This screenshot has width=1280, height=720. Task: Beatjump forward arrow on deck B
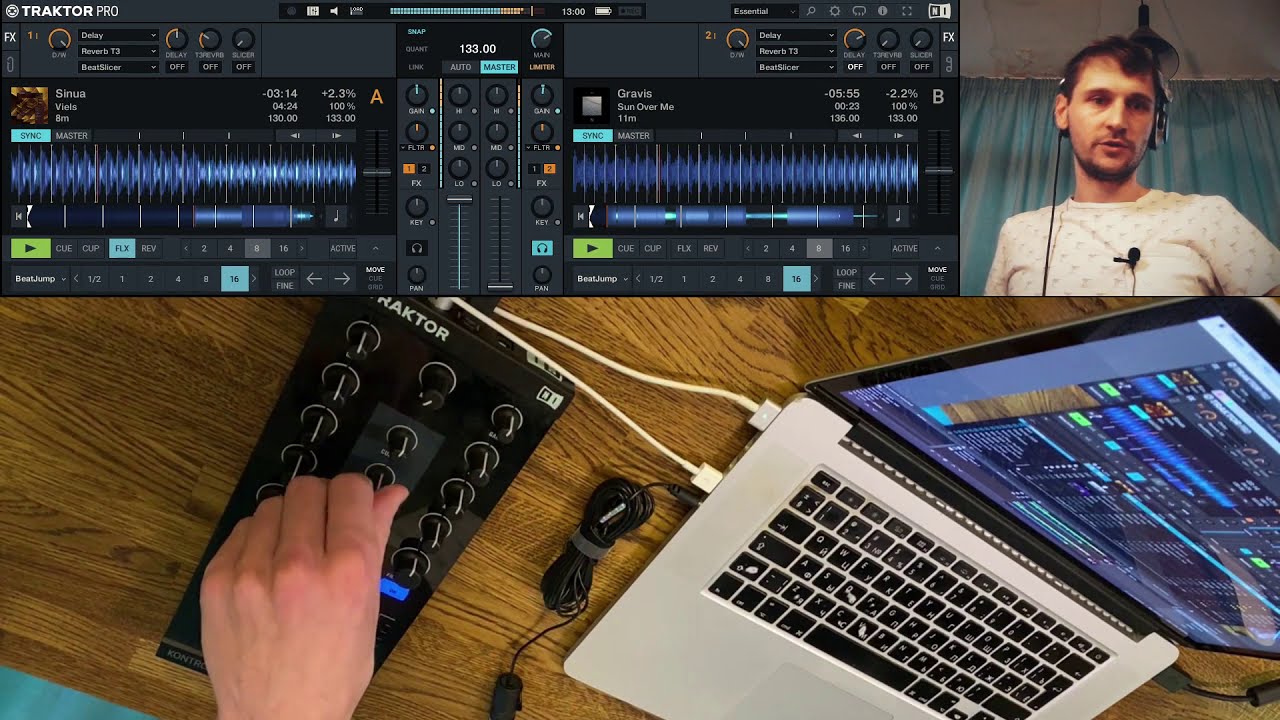pyautogui.click(x=904, y=279)
